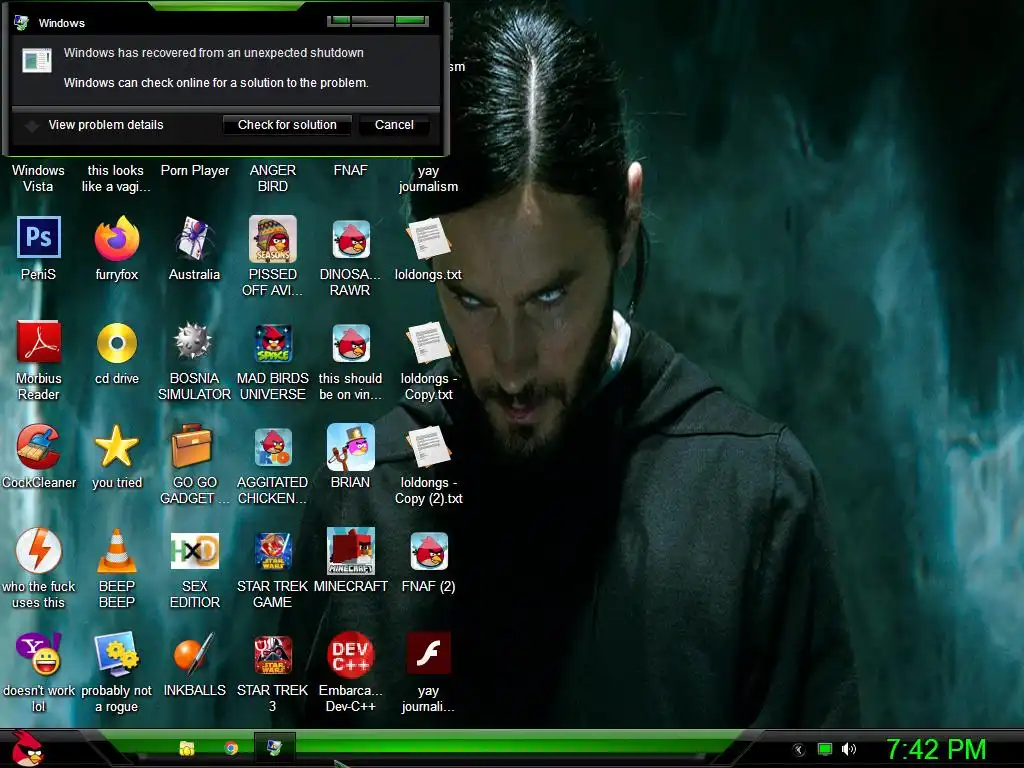1024x768 pixels.
Task: Open loldongs - Copy (2).txt file icon
Action: (x=428, y=447)
